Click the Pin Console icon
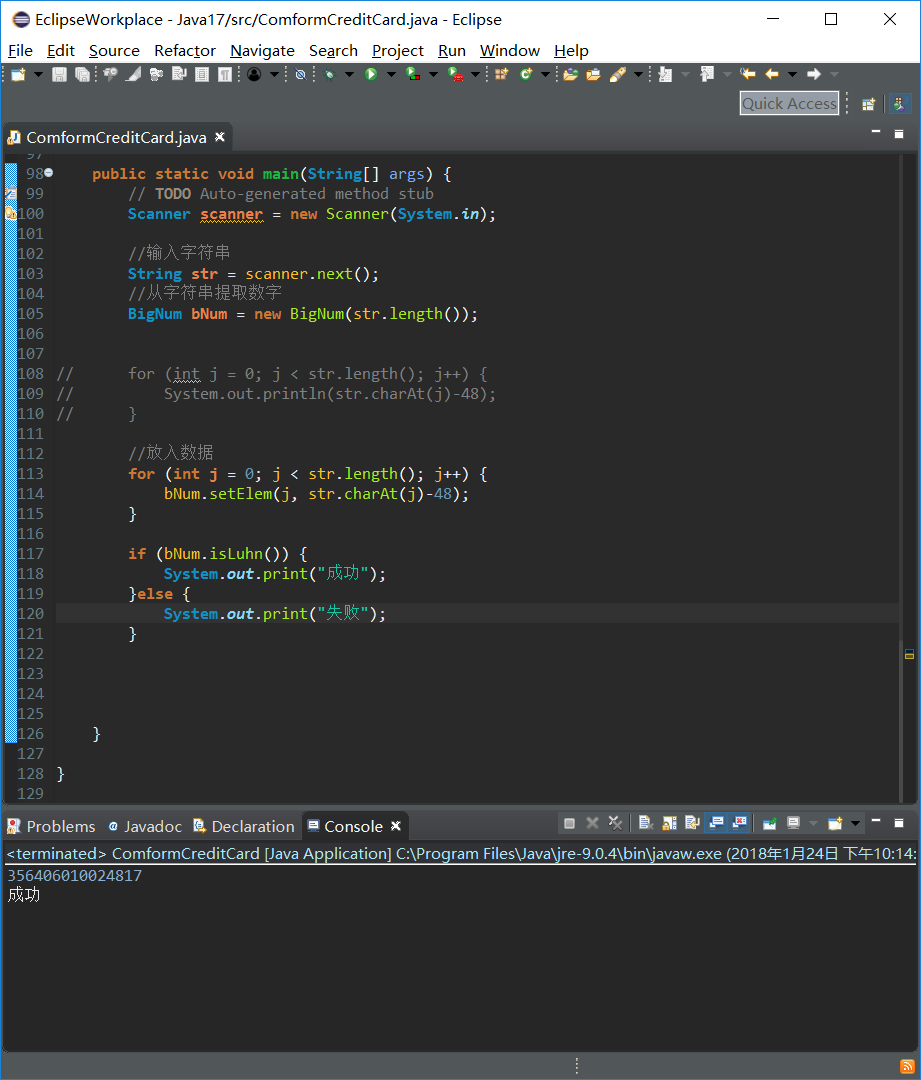921x1080 pixels. pyautogui.click(x=770, y=823)
